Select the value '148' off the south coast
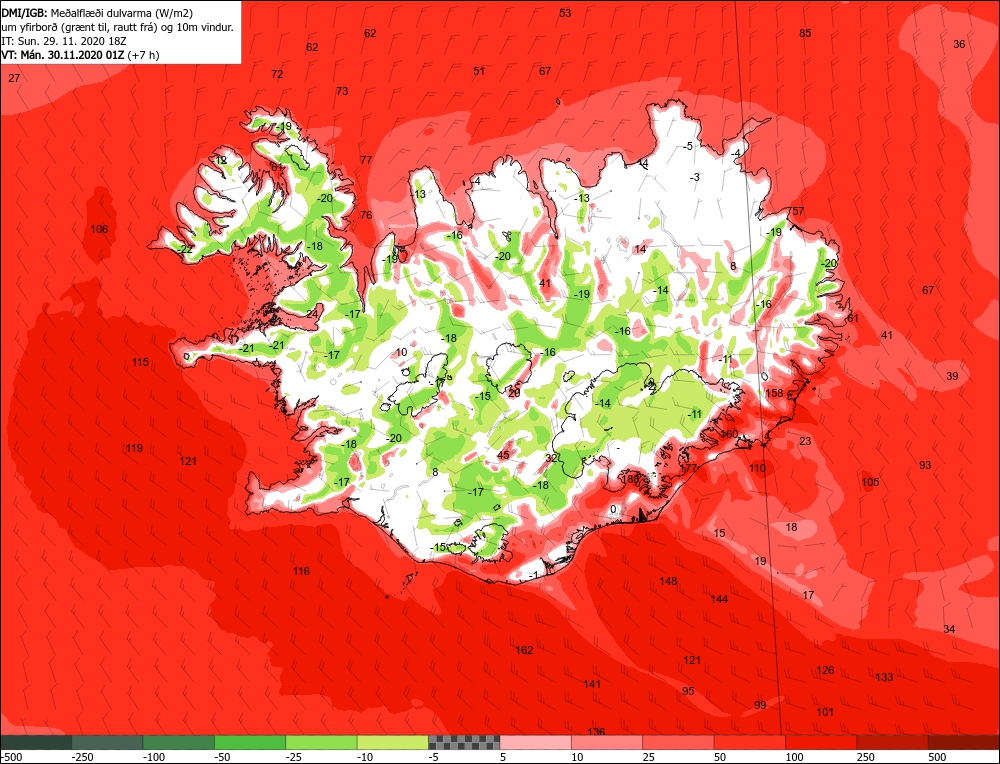This screenshot has width=1000, height=764. pyautogui.click(x=668, y=581)
